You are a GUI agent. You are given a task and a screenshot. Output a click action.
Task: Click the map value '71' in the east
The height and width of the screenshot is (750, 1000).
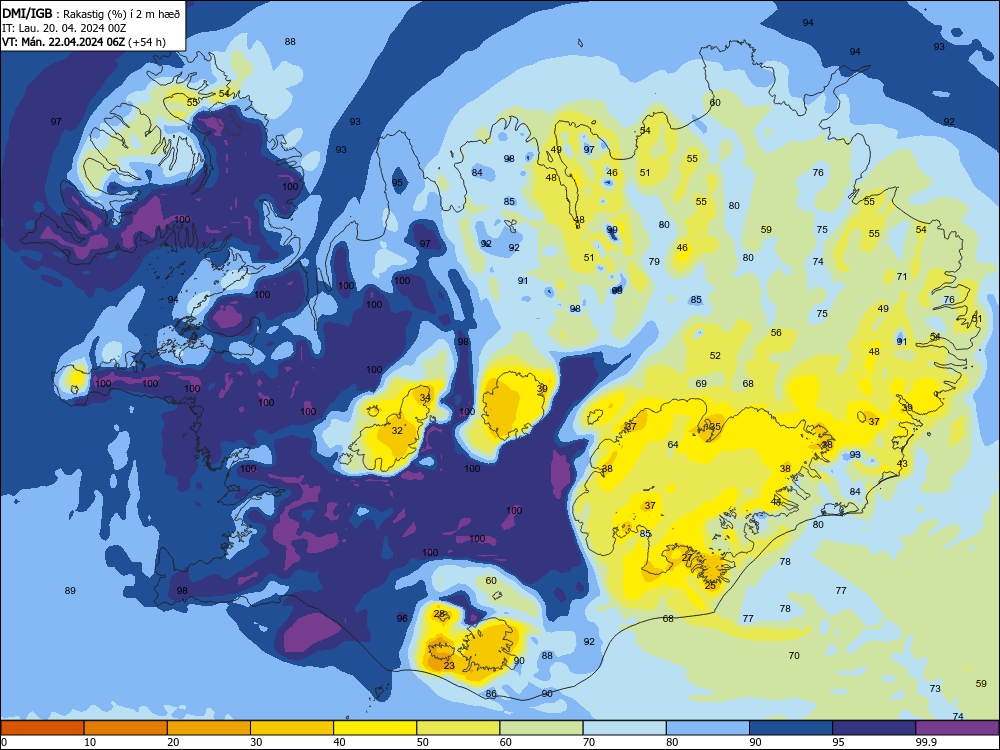pos(902,277)
